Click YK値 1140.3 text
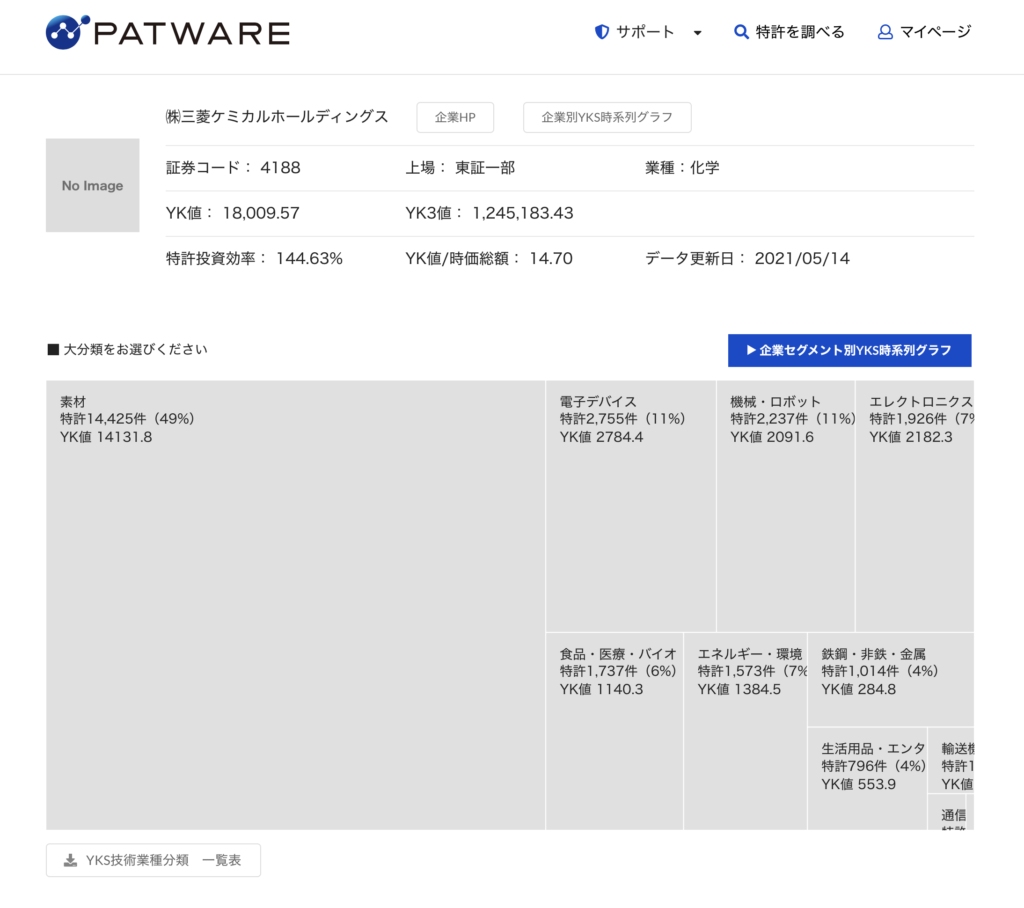1024x908 pixels. (601, 689)
